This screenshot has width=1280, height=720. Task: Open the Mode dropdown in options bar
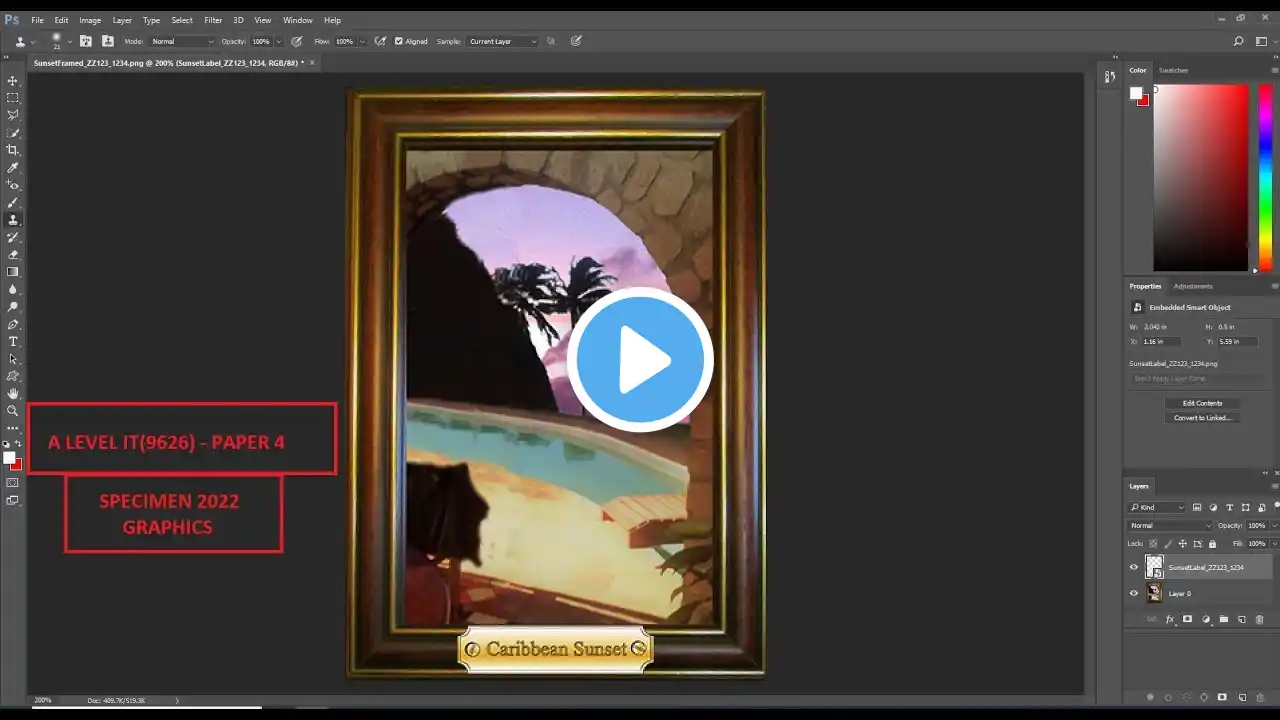[182, 41]
